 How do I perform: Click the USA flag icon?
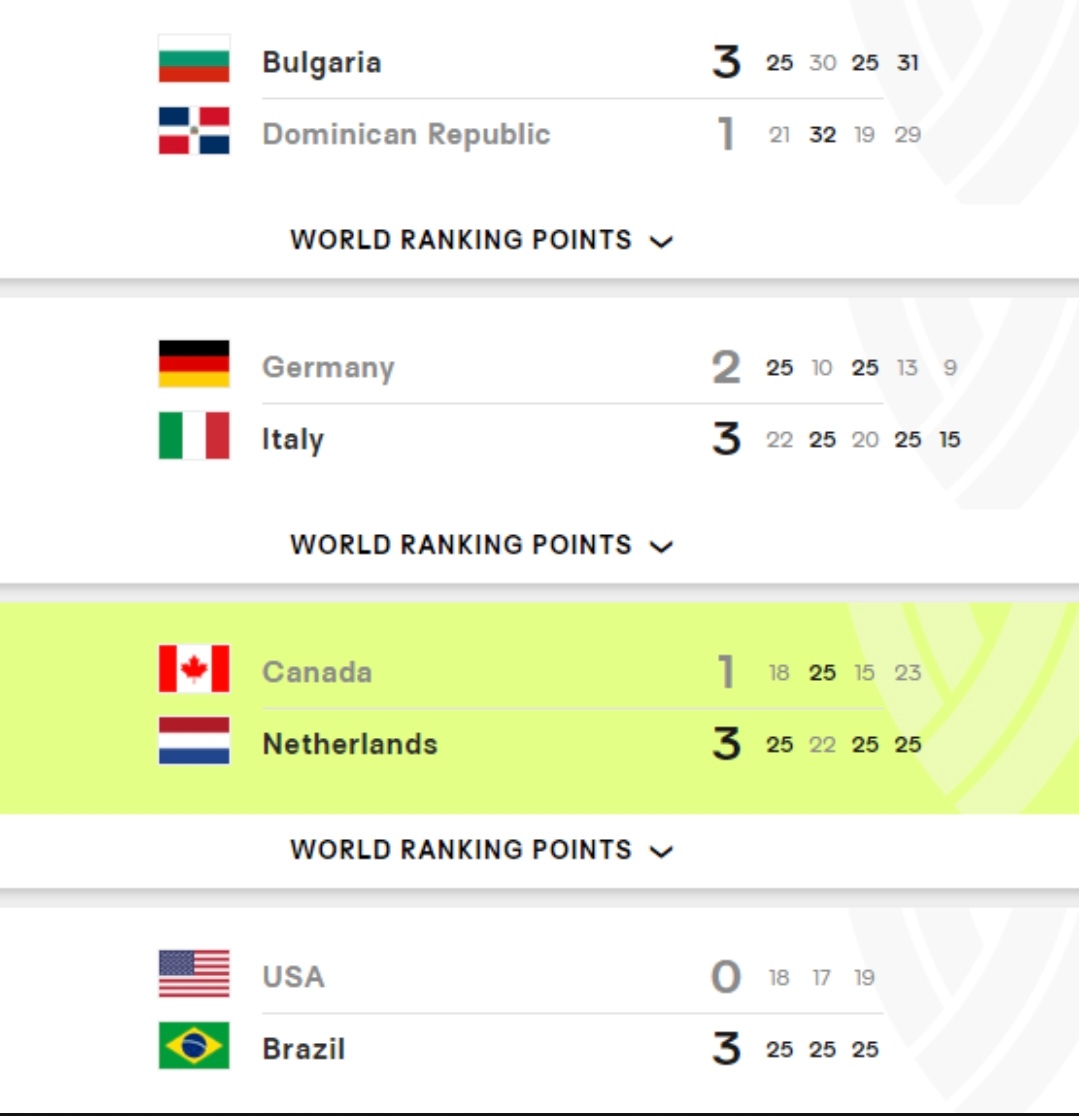click(x=194, y=974)
